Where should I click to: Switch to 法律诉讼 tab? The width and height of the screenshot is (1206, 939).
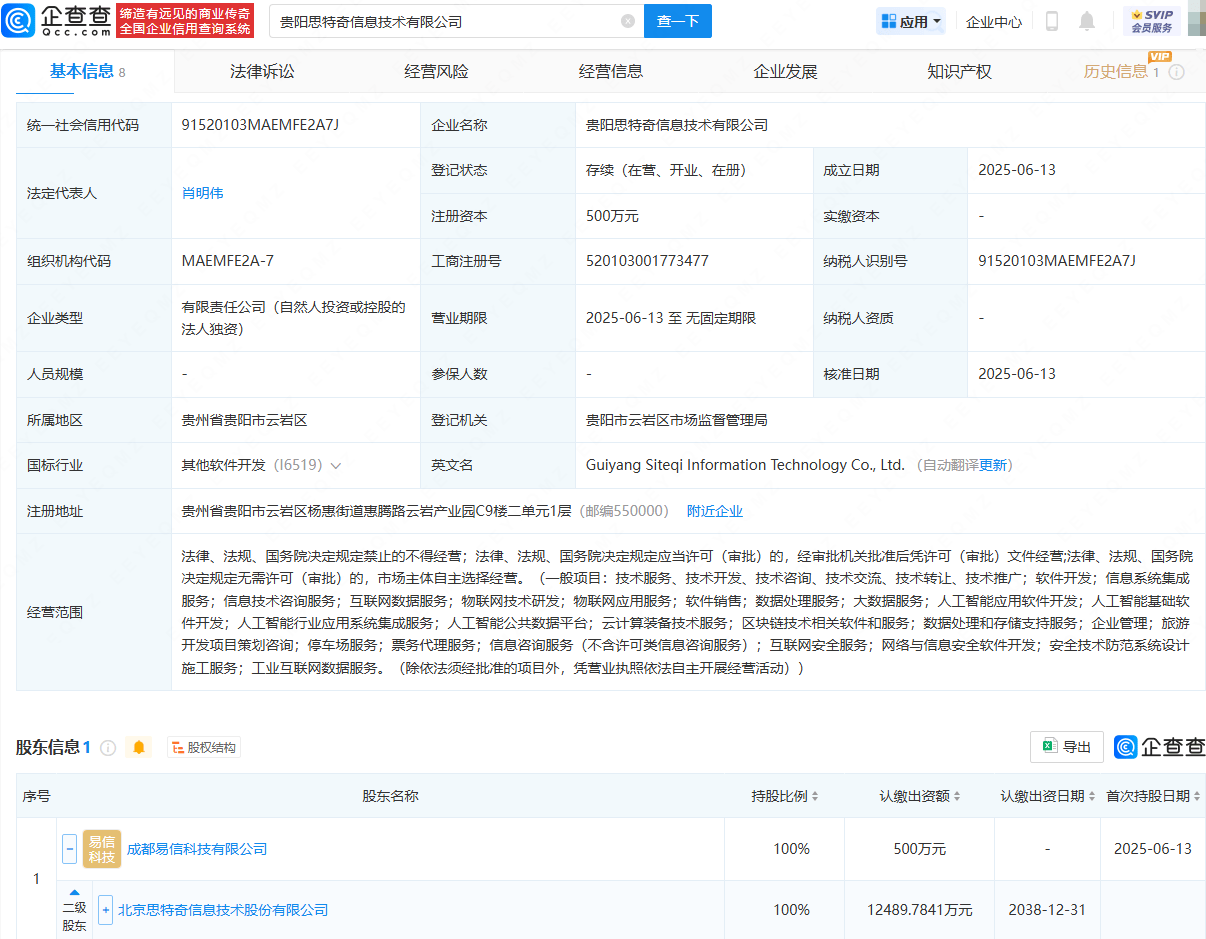pos(262,71)
